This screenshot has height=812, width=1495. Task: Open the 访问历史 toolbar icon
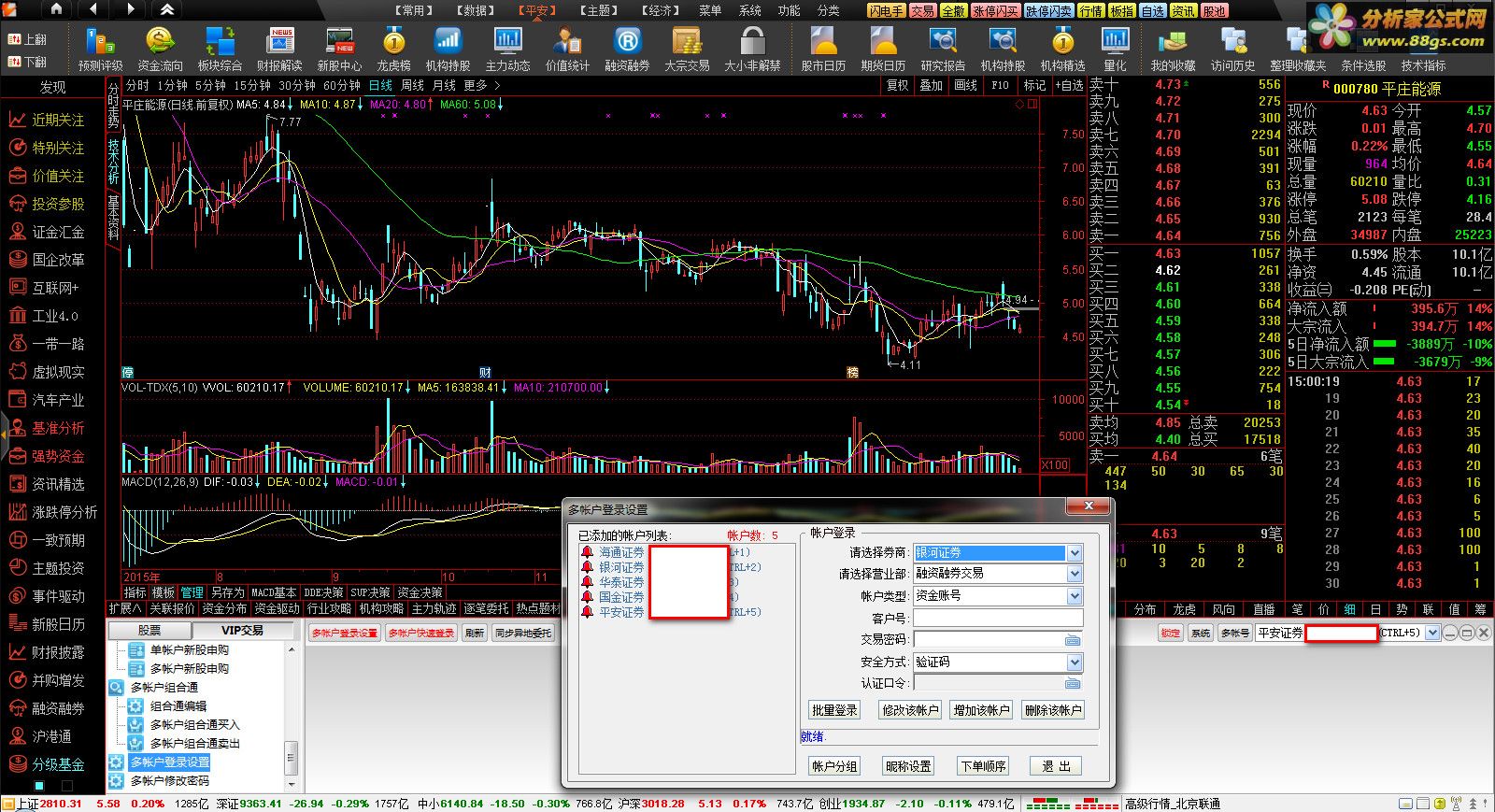pos(1232,49)
